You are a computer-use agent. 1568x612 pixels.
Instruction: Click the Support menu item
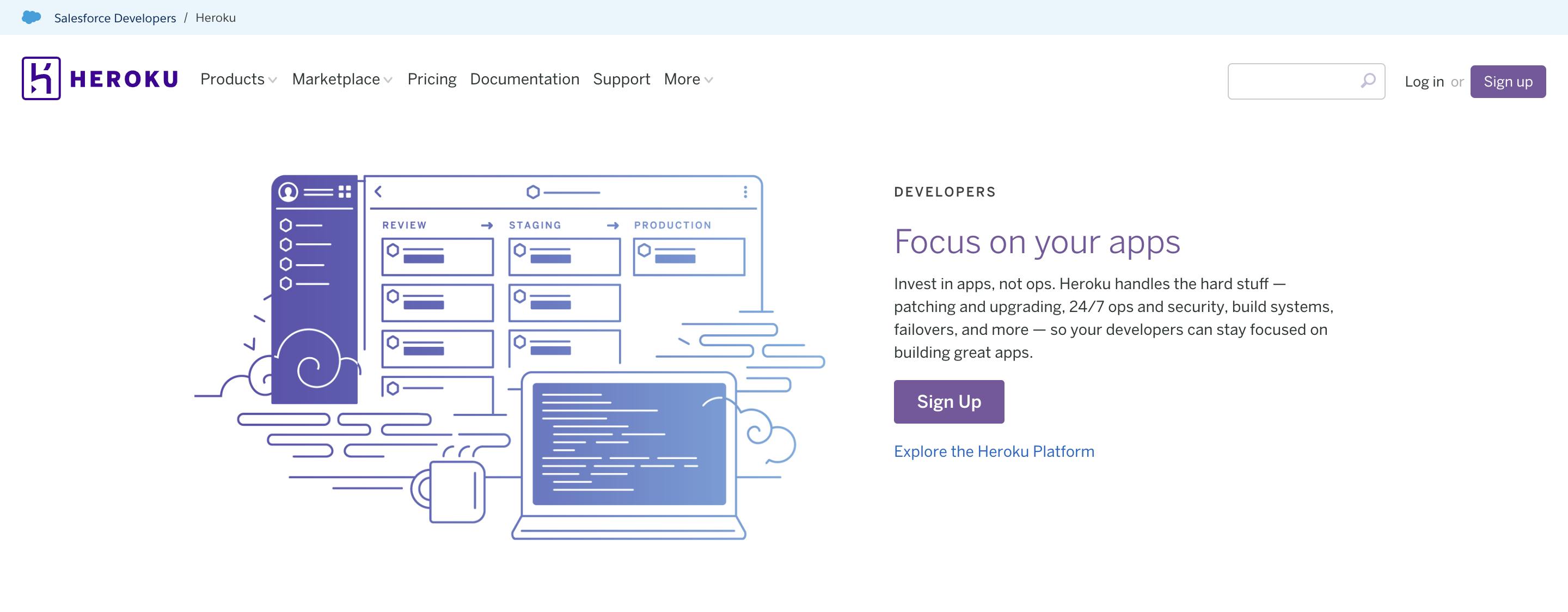[x=621, y=79]
